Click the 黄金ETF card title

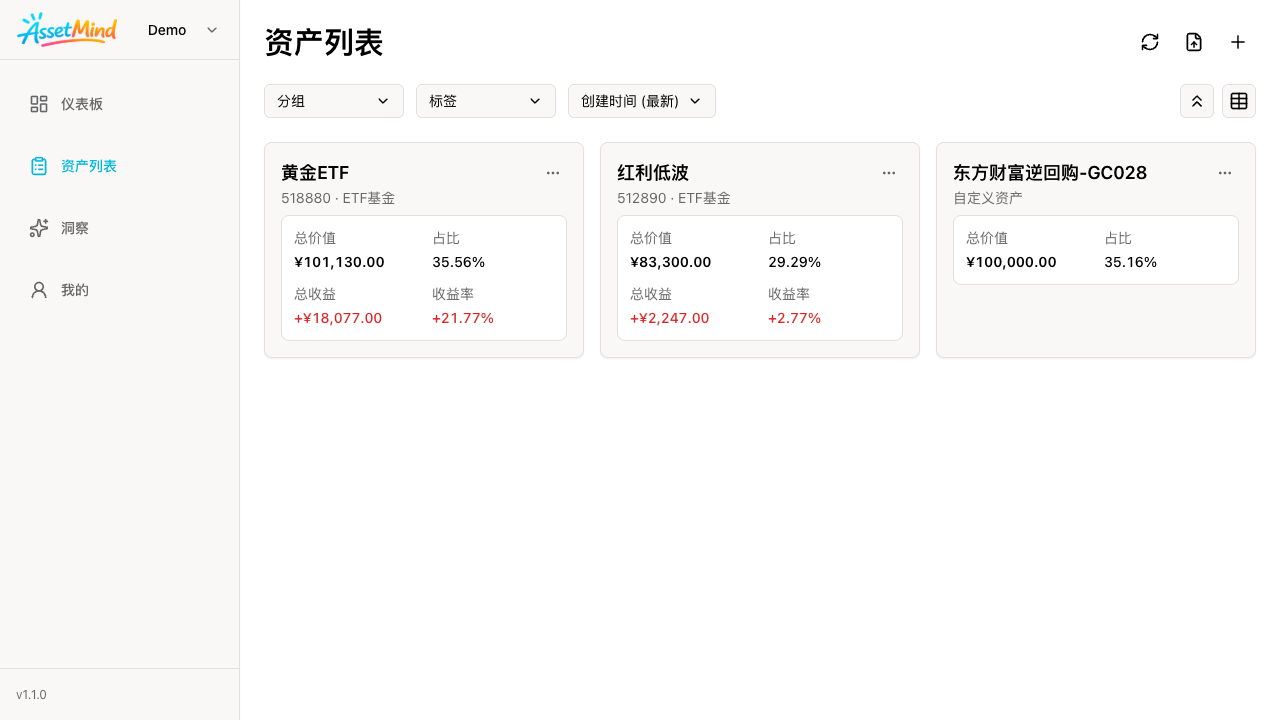click(315, 173)
